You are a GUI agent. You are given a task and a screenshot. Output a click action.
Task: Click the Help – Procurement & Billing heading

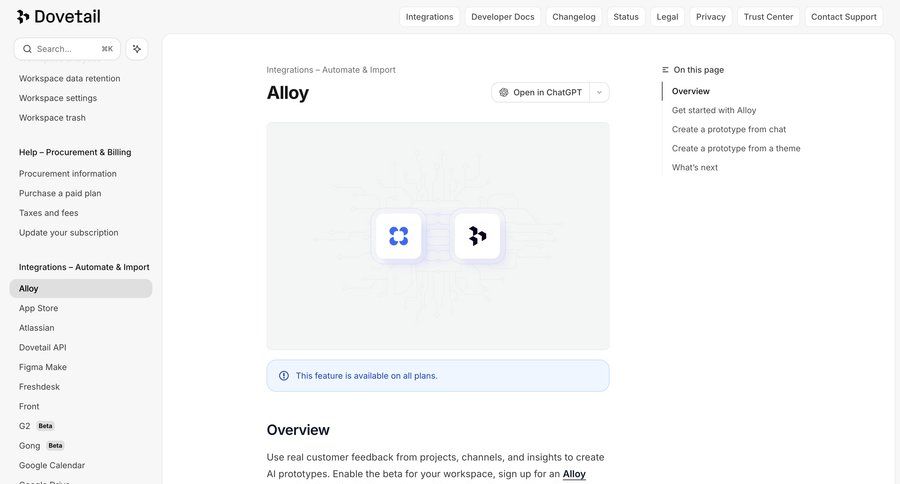(x=75, y=152)
